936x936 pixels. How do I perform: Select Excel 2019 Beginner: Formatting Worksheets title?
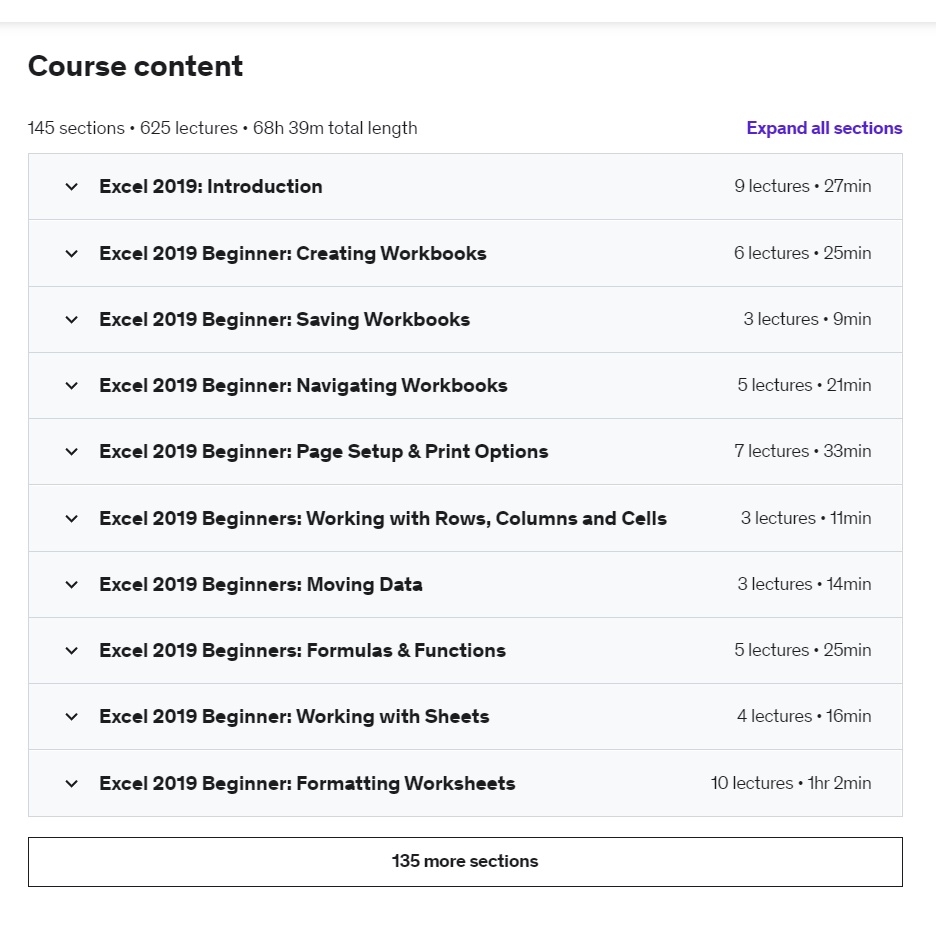tap(307, 784)
